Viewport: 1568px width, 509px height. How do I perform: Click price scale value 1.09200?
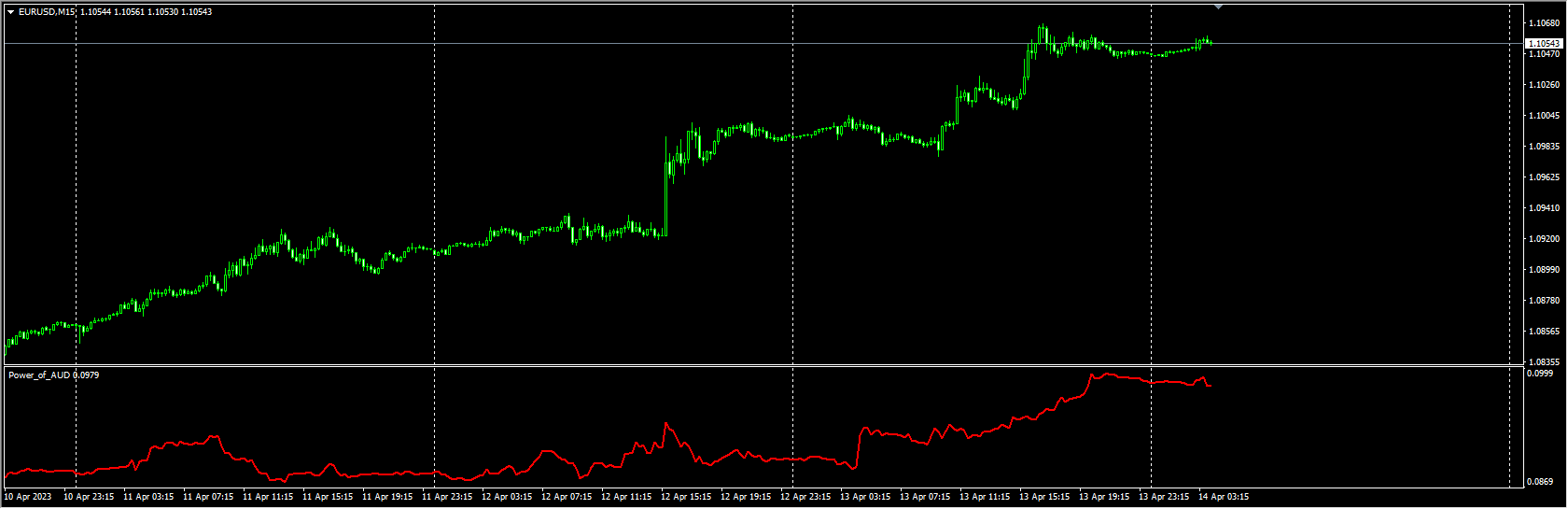1544,239
